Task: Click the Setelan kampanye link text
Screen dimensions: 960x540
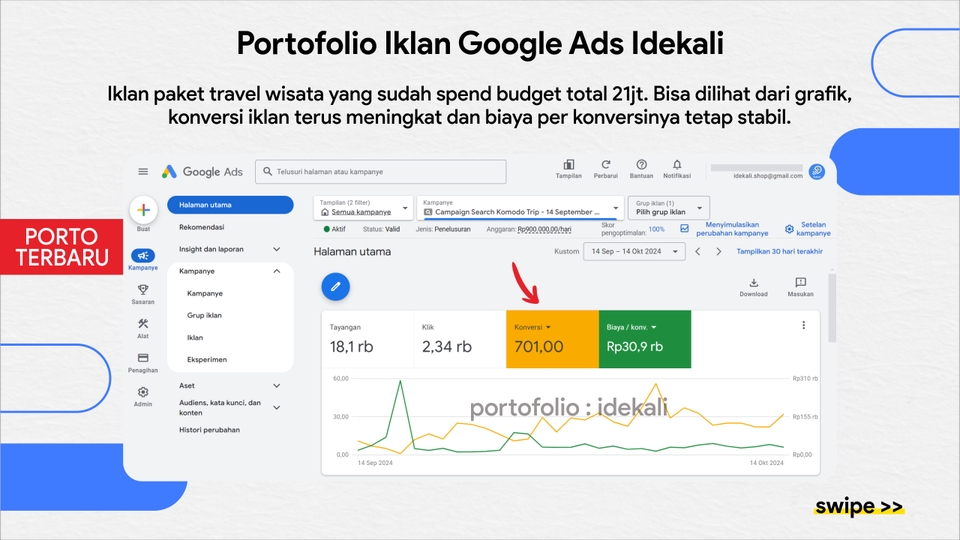Action: tap(813, 229)
